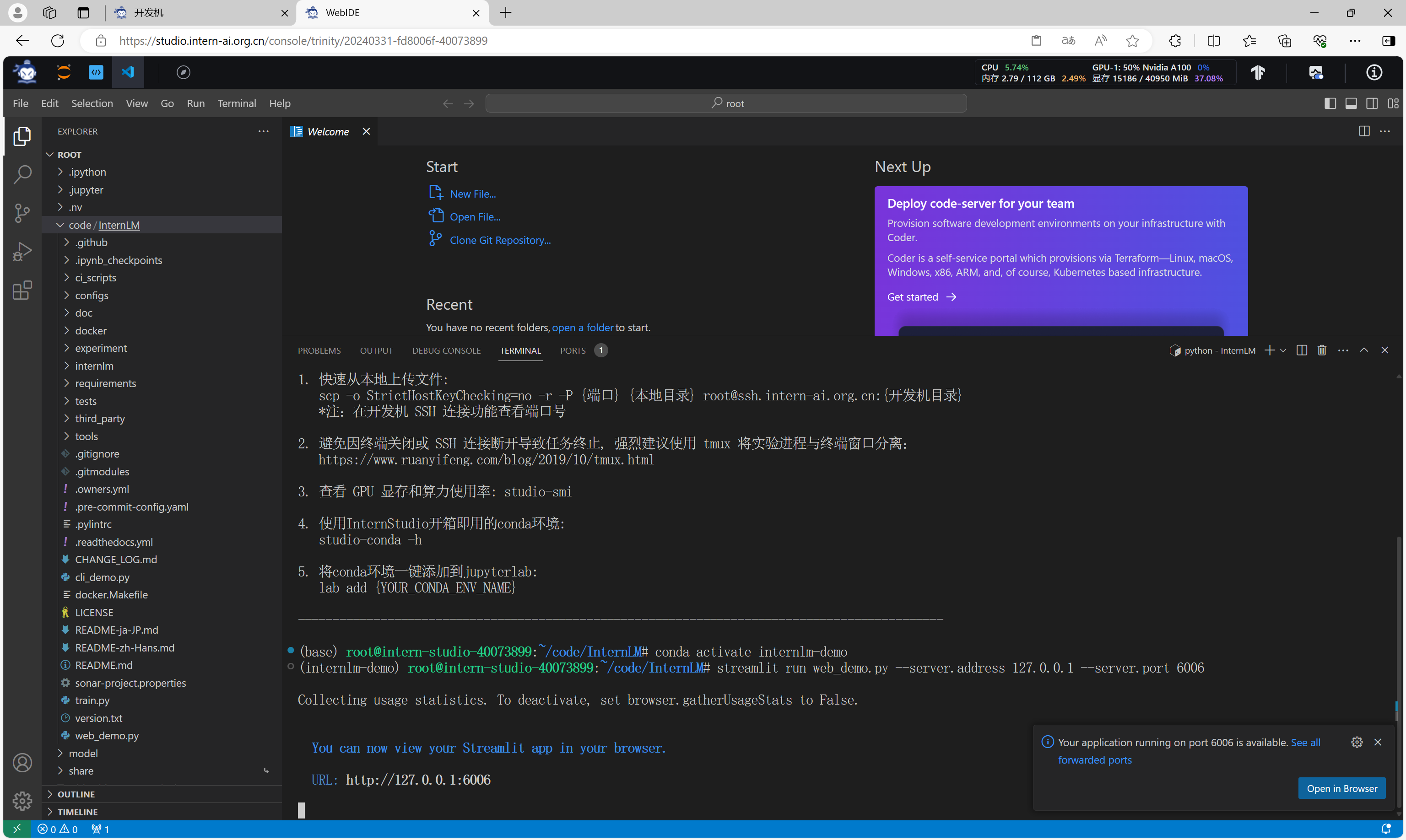The image size is (1406, 840).
Task: Switch to the PORTS tab
Action: tap(583, 350)
